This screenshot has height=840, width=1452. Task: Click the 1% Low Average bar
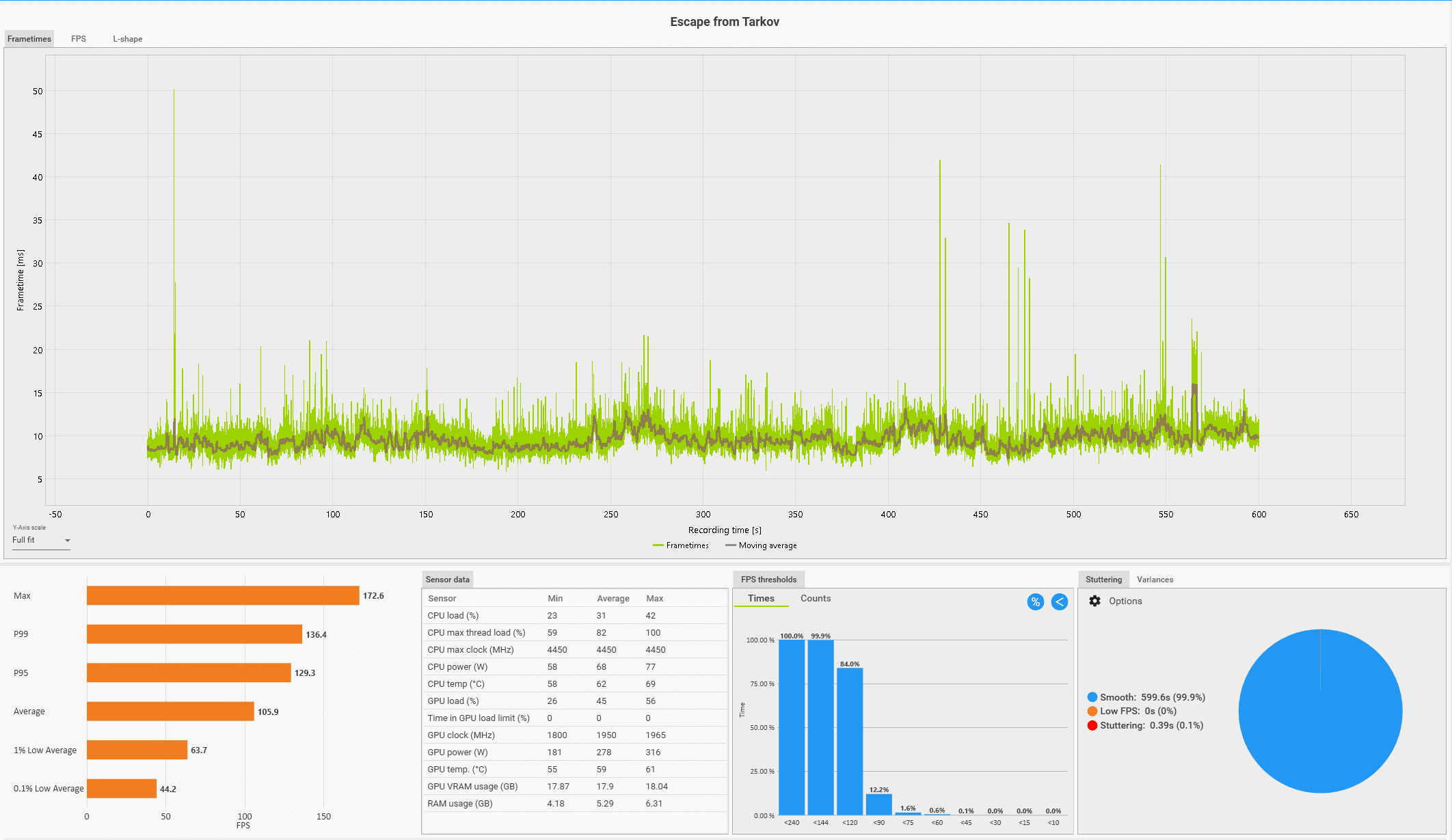coord(137,750)
